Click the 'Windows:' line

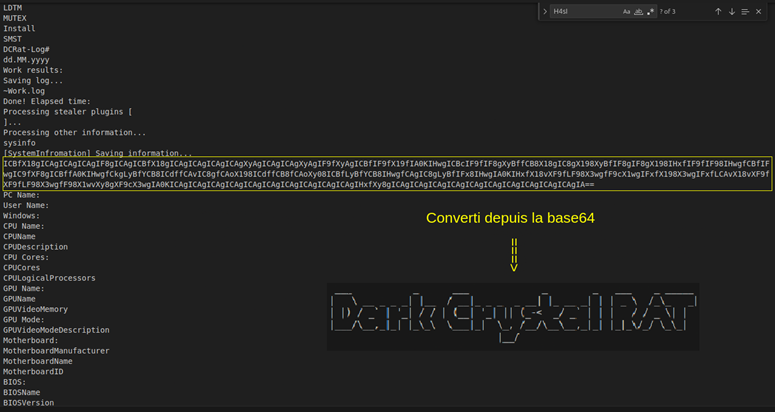click(x=21, y=215)
